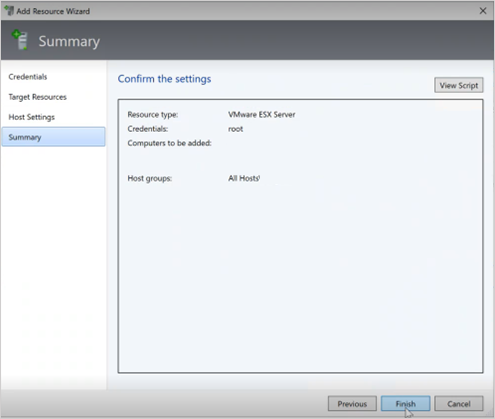The image size is (495, 419).
Task: Click the 'Resource type:' label
Action: tap(153, 115)
